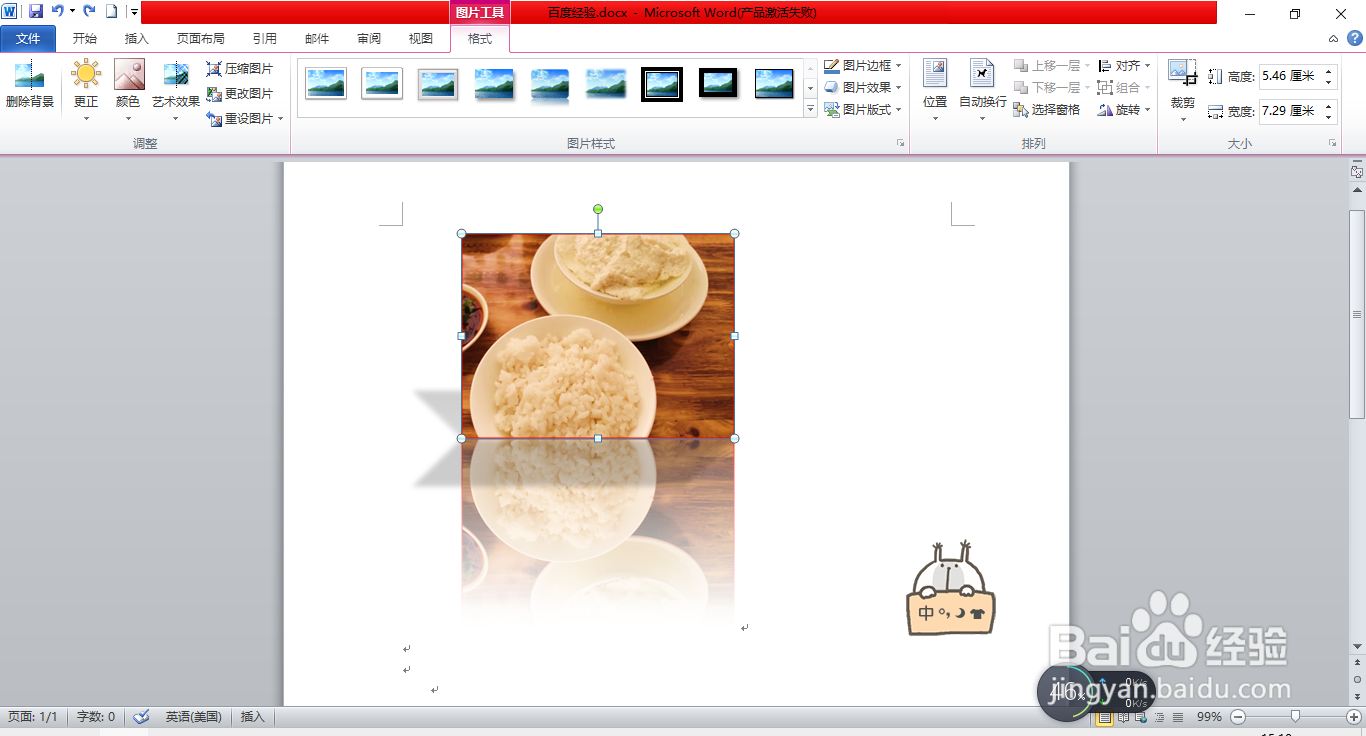Select the 删除背景 (Remove Background) tool
Viewport: 1366px width, 736px height.
[x=29, y=88]
